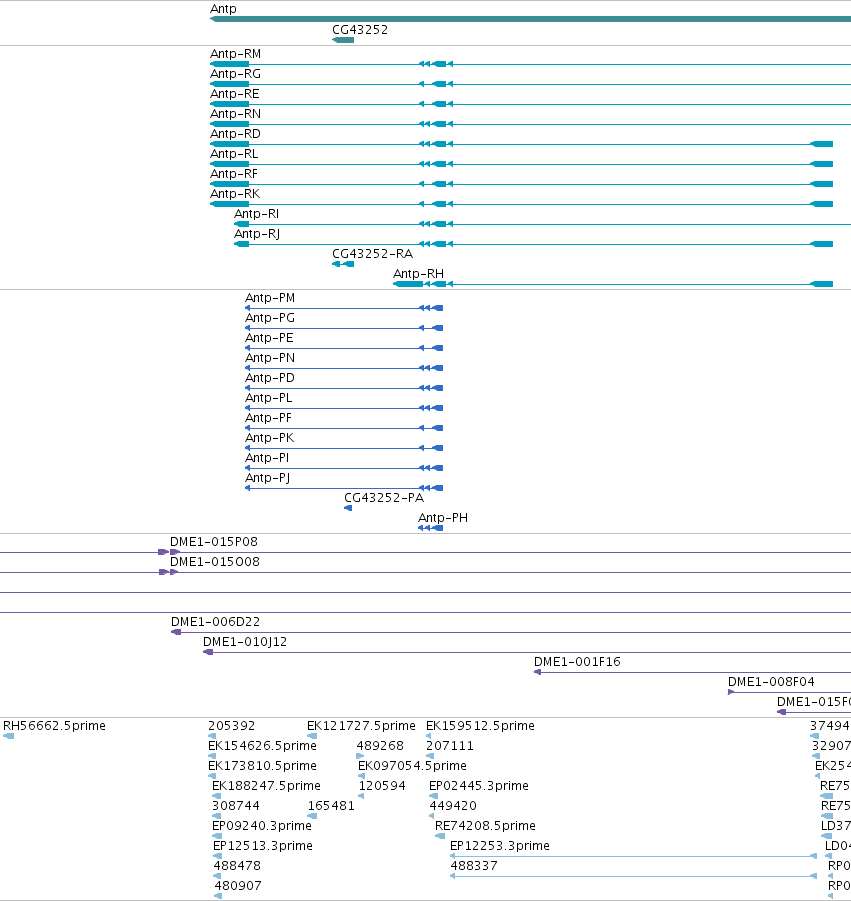Image resolution: width=851 pixels, height=901 pixels.
Task: Click the EK173810.5prime EST label
Action: pos(263,766)
